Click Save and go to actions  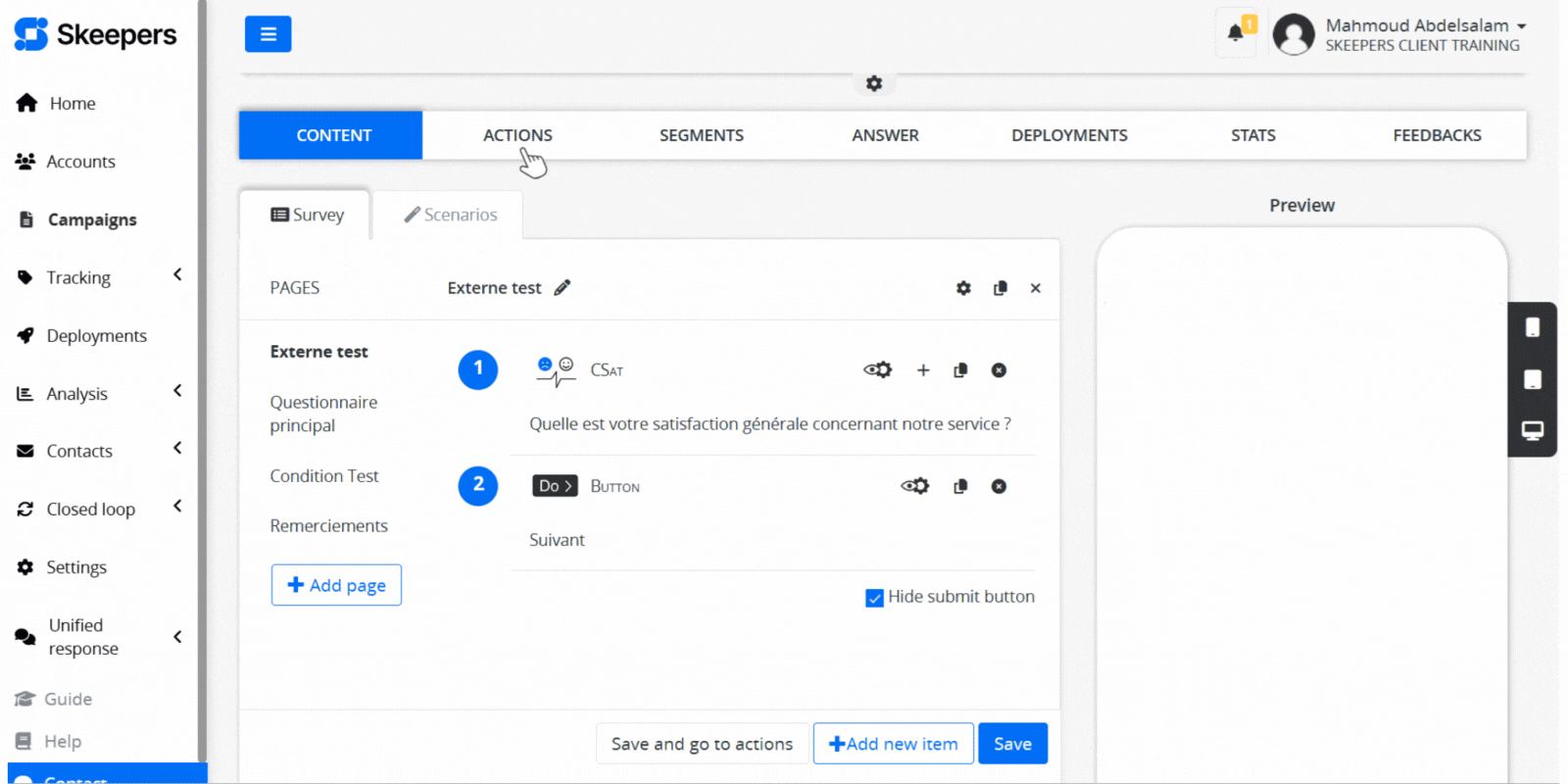click(x=702, y=744)
